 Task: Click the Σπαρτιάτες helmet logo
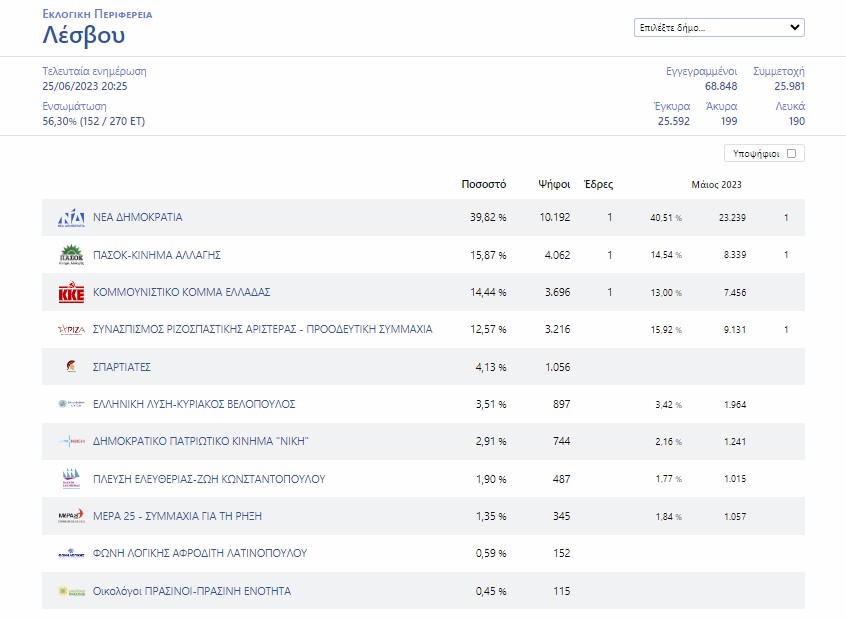(71, 366)
